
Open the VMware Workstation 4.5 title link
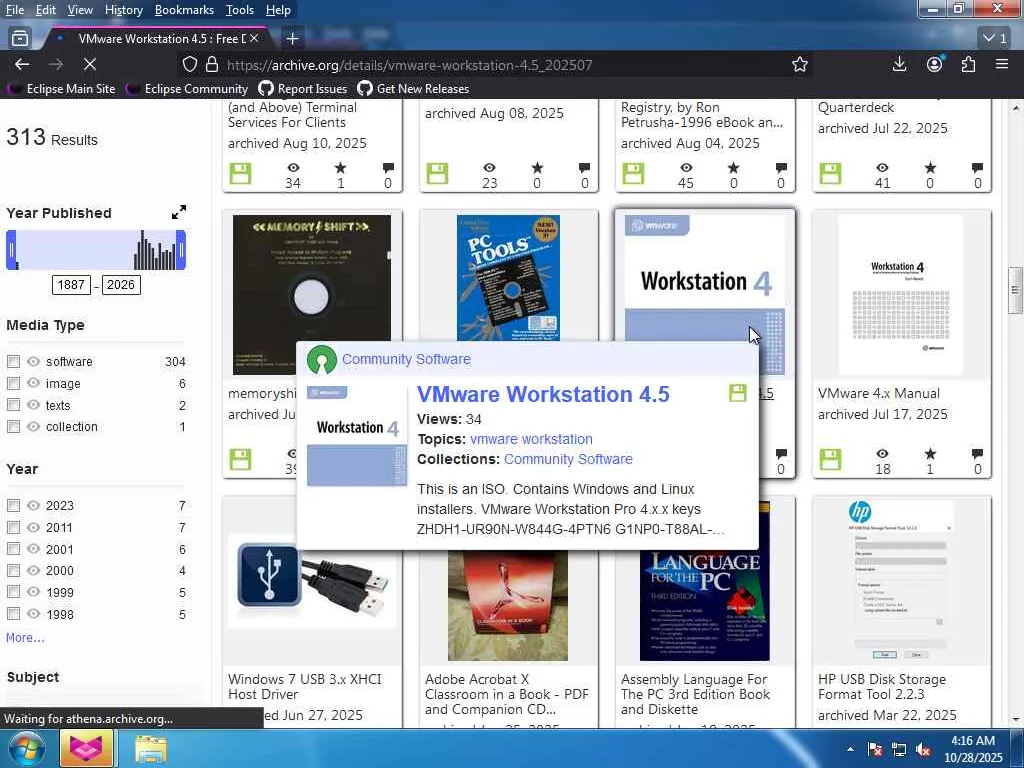pos(543,394)
